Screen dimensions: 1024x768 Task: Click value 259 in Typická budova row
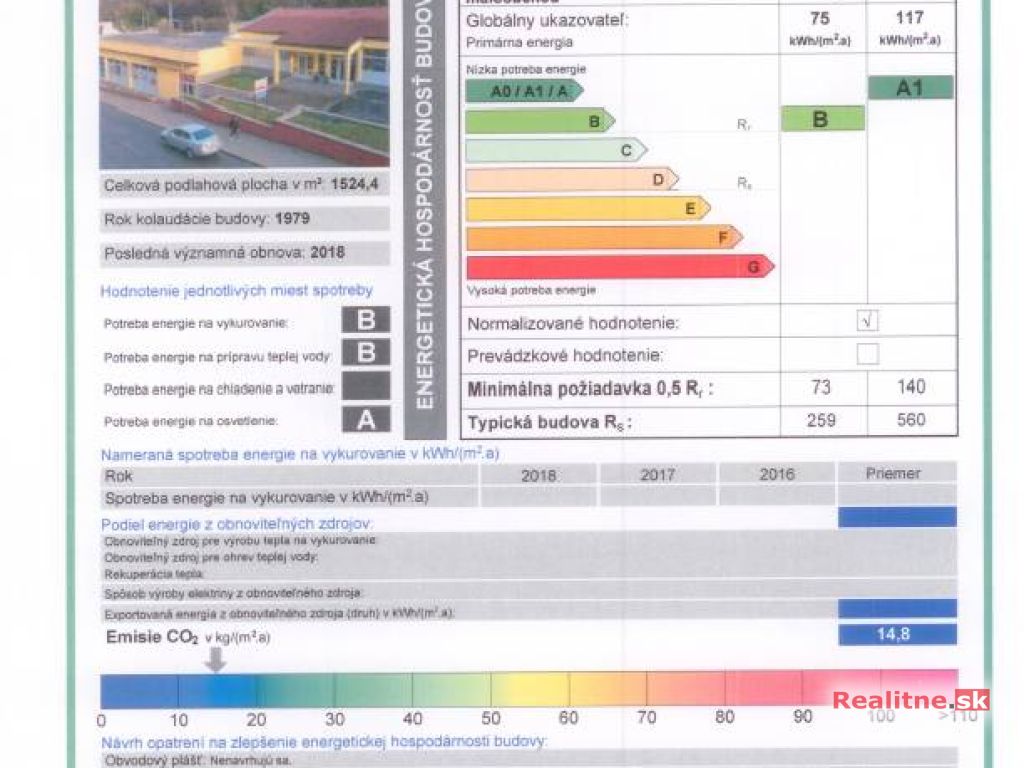(x=821, y=421)
